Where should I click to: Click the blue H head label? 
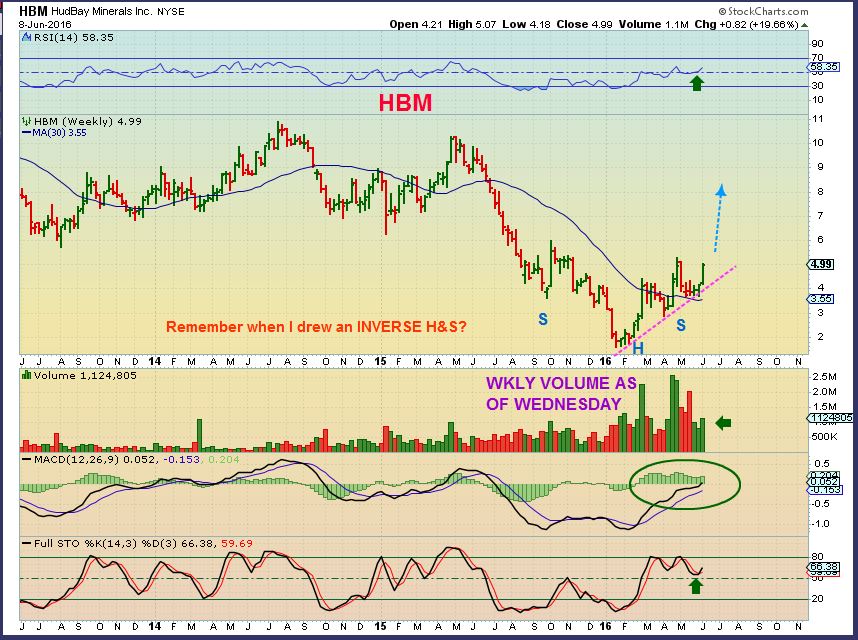[638, 348]
